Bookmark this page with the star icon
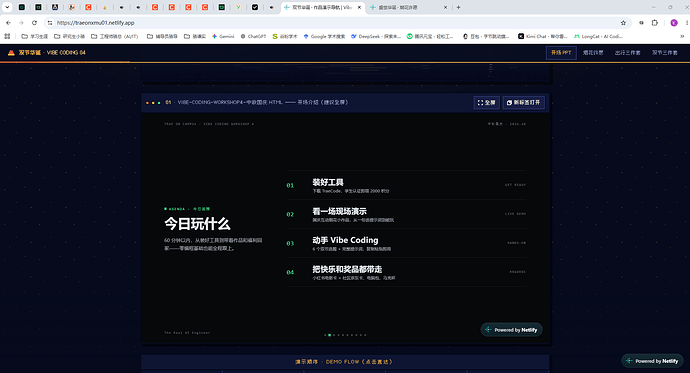 point(623,22)
